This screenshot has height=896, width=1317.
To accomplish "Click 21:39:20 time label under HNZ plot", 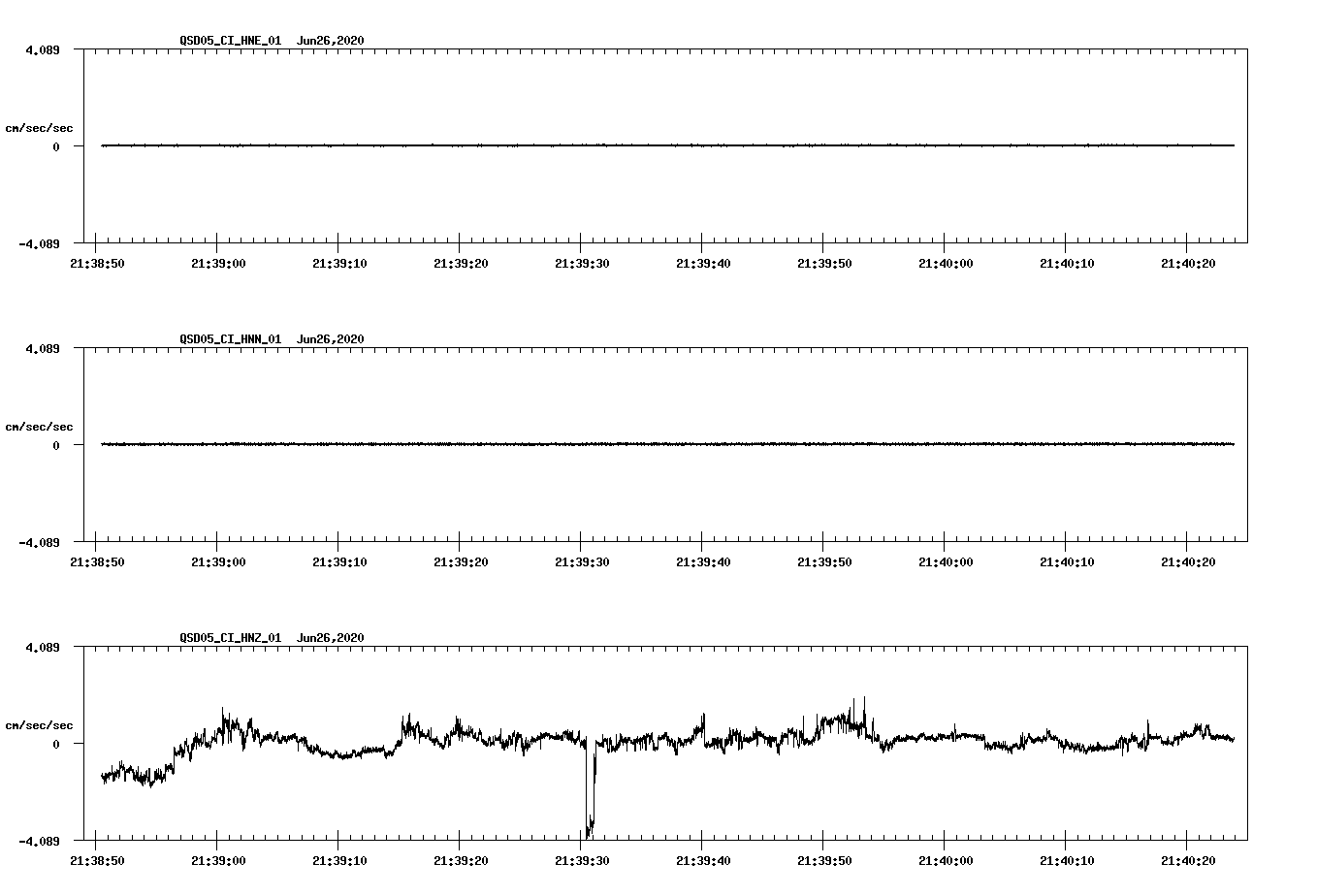I will click(x=461, y=861).
